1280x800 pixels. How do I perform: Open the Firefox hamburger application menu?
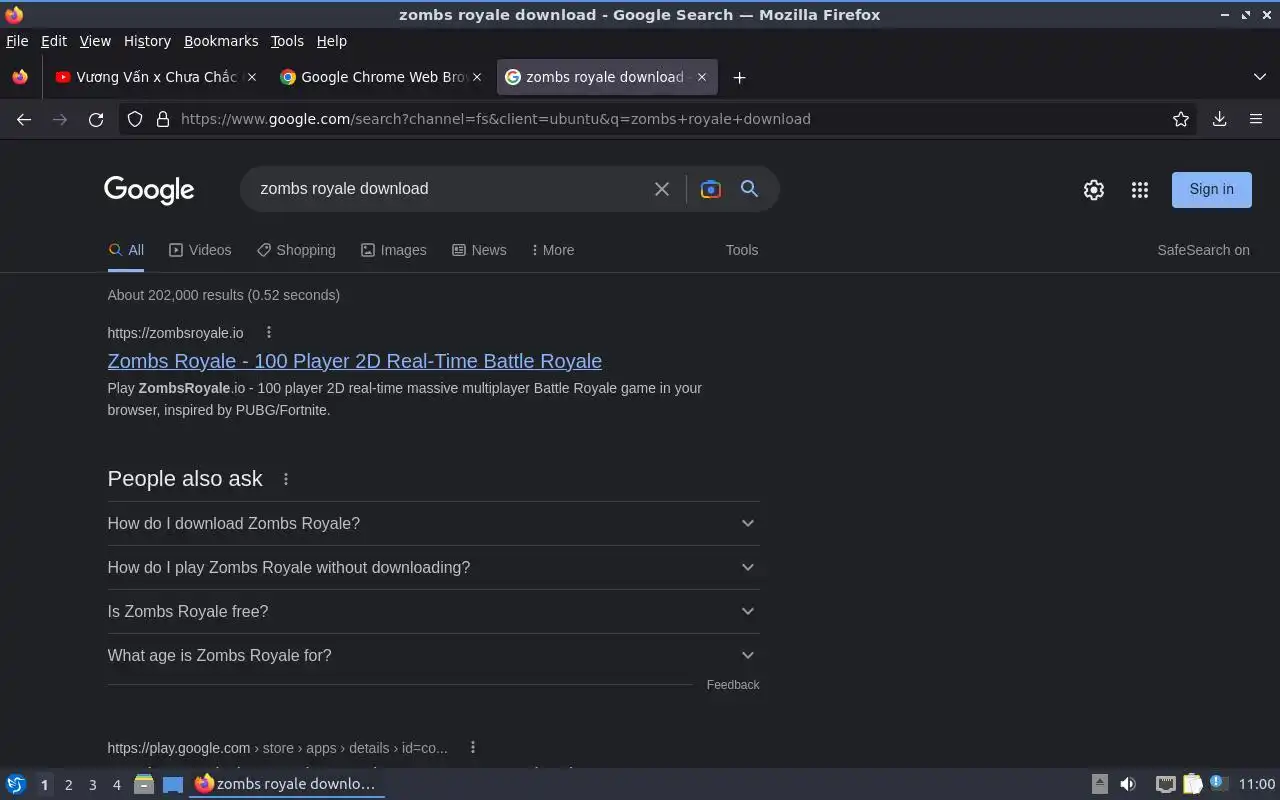click(1256, 119)
